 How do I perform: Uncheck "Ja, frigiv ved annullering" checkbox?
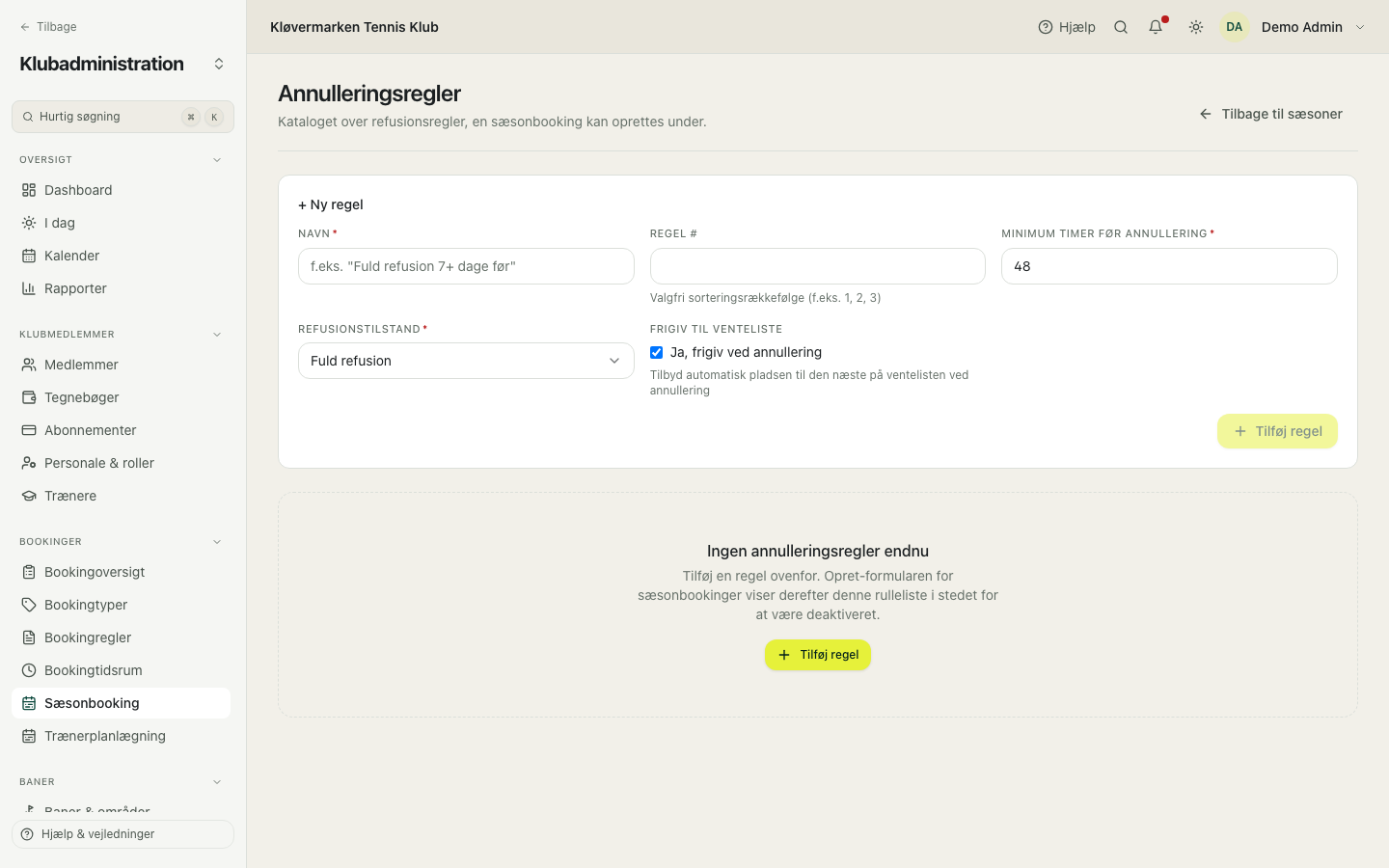(x=657, y=353)
